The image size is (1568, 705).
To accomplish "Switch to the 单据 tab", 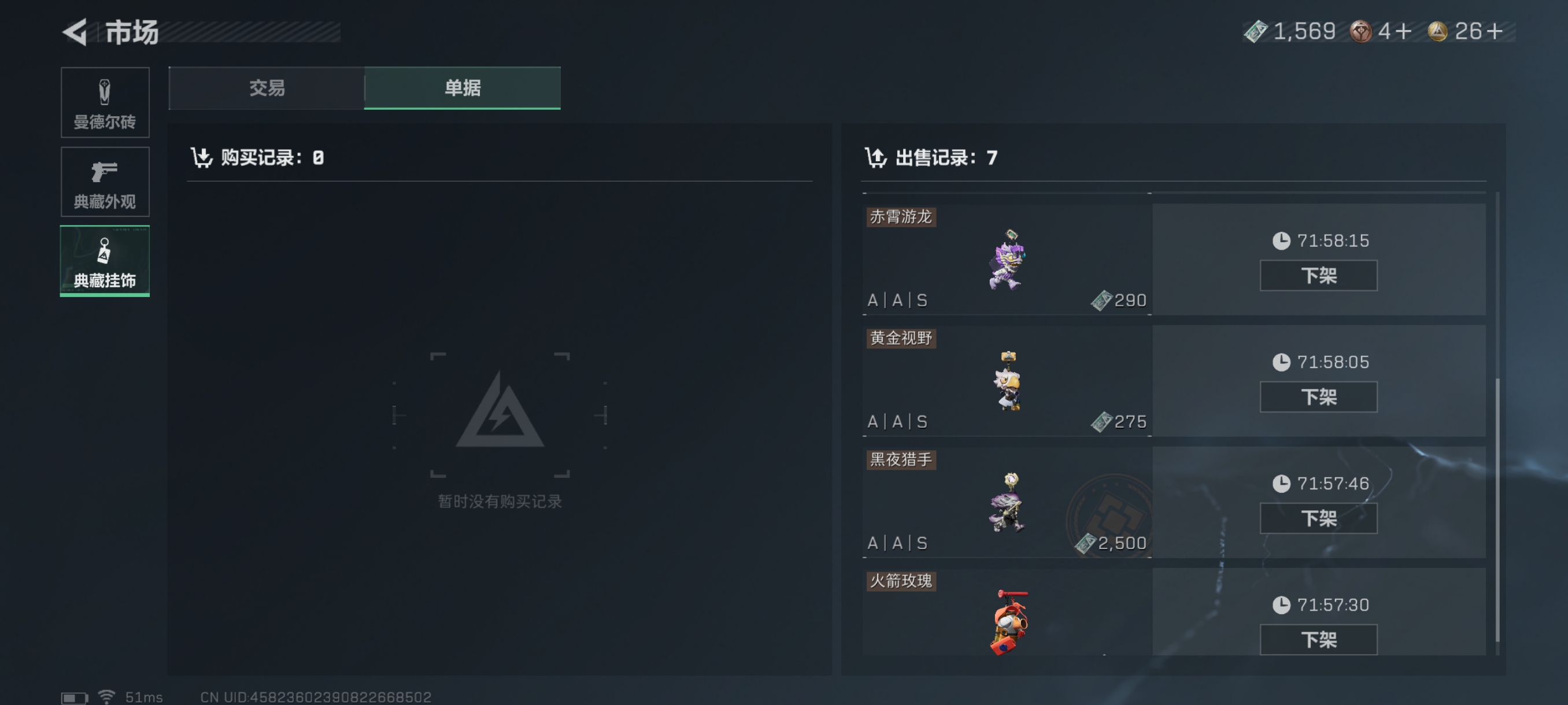I will coord(462,88).
